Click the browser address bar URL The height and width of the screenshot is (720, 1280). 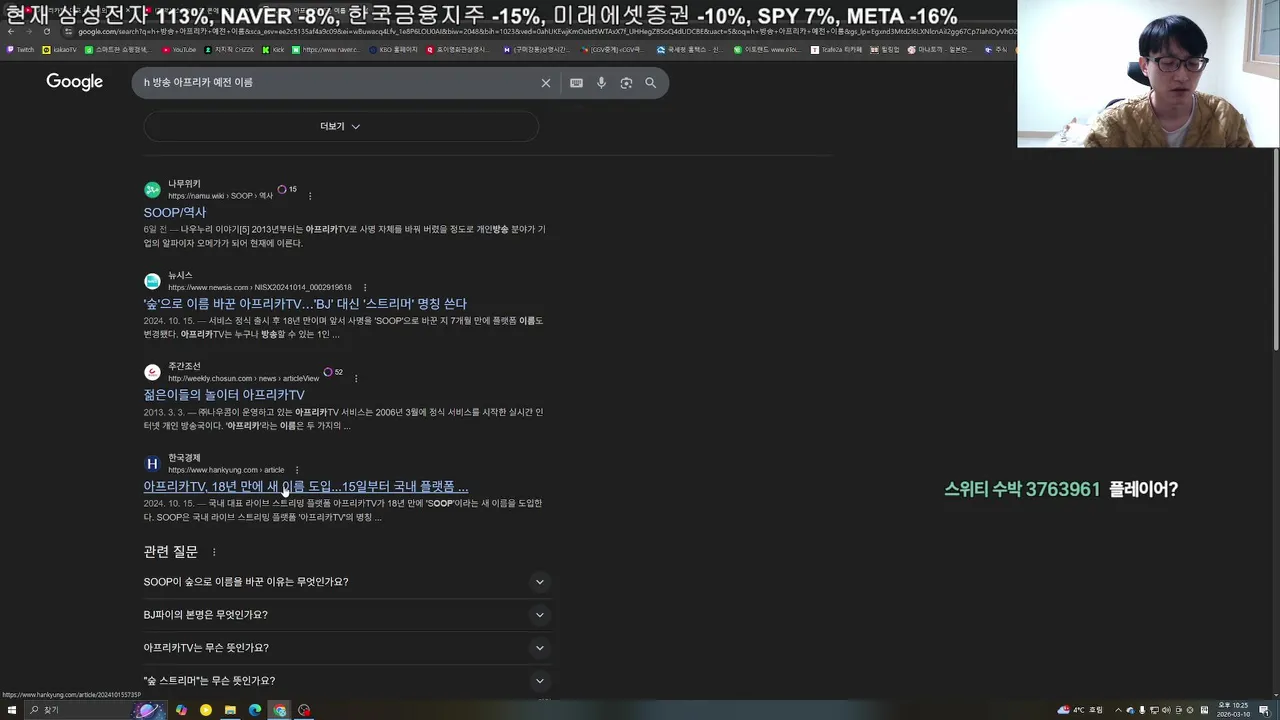(x=540, y=31)
